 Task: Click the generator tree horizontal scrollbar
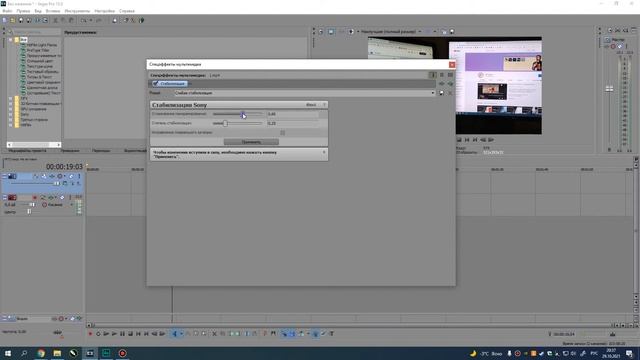click(x=34, y=144)
